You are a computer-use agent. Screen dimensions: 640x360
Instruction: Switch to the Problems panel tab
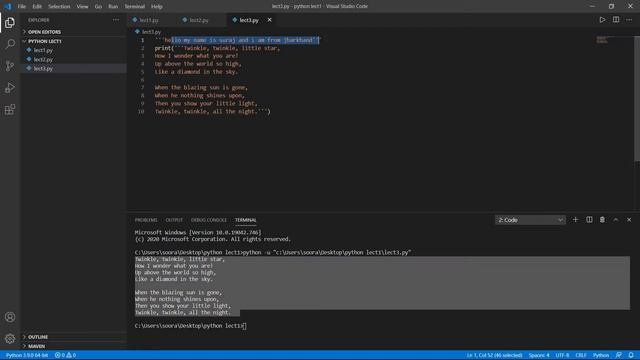(146, 220)
